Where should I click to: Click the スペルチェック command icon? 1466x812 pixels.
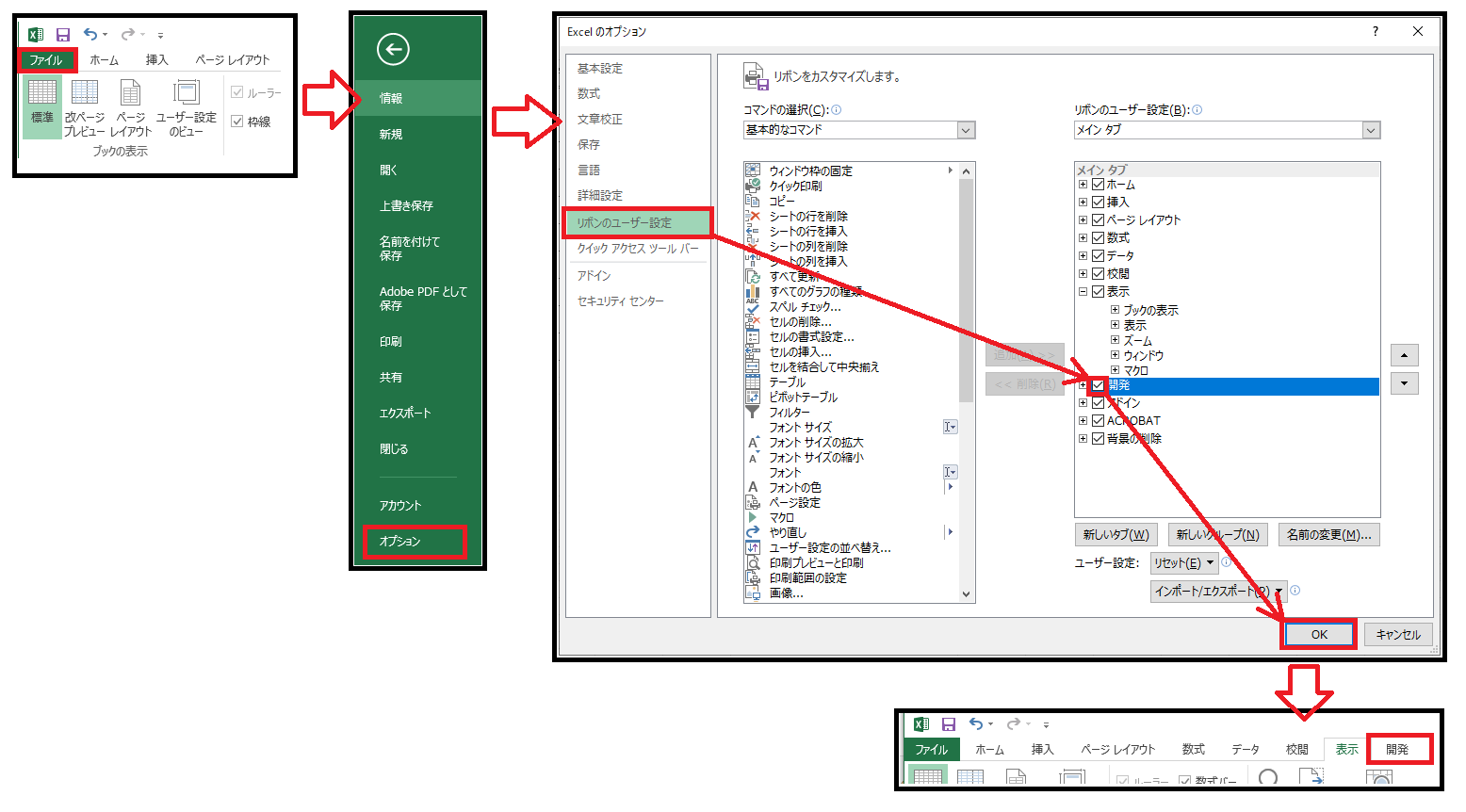[753, 306]
